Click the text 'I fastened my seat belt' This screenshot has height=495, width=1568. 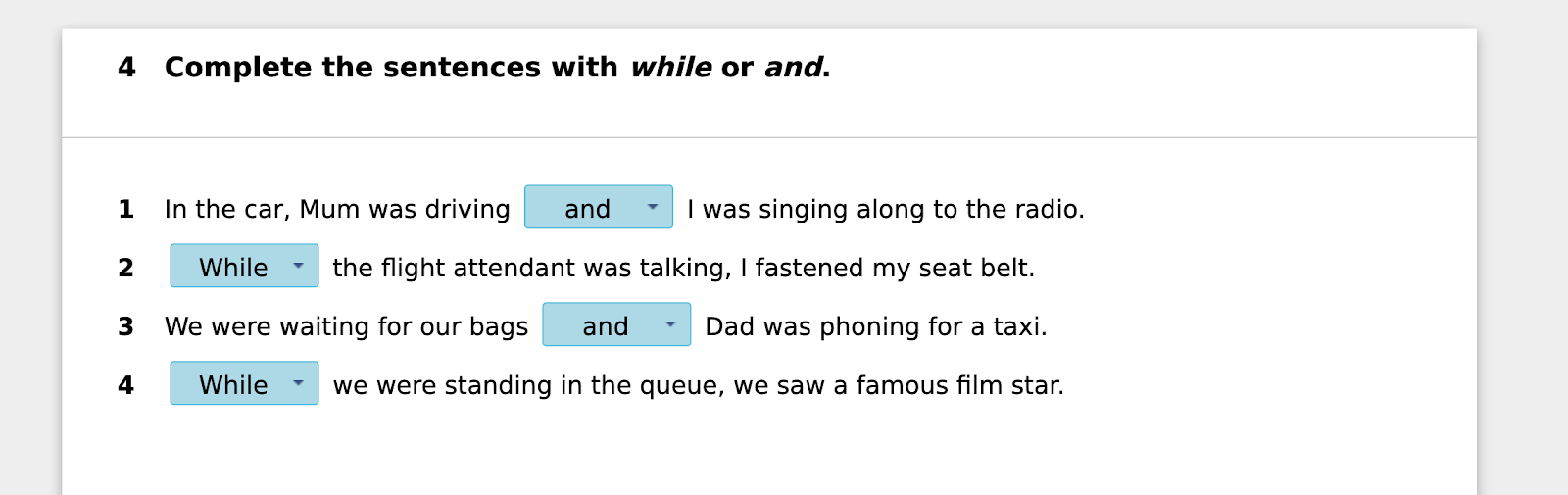887,268
